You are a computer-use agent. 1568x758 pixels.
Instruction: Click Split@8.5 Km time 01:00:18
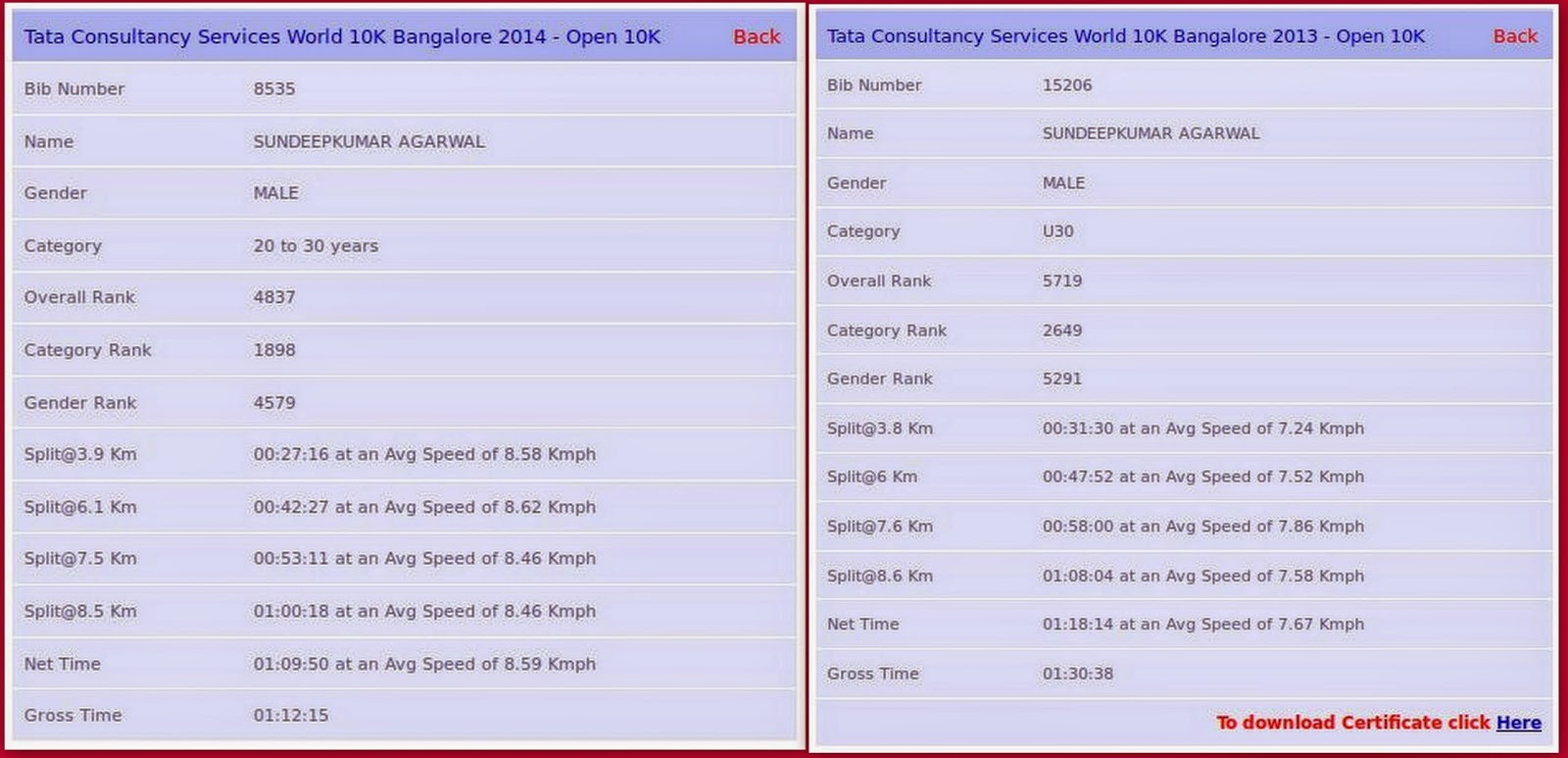click(291, 611)
